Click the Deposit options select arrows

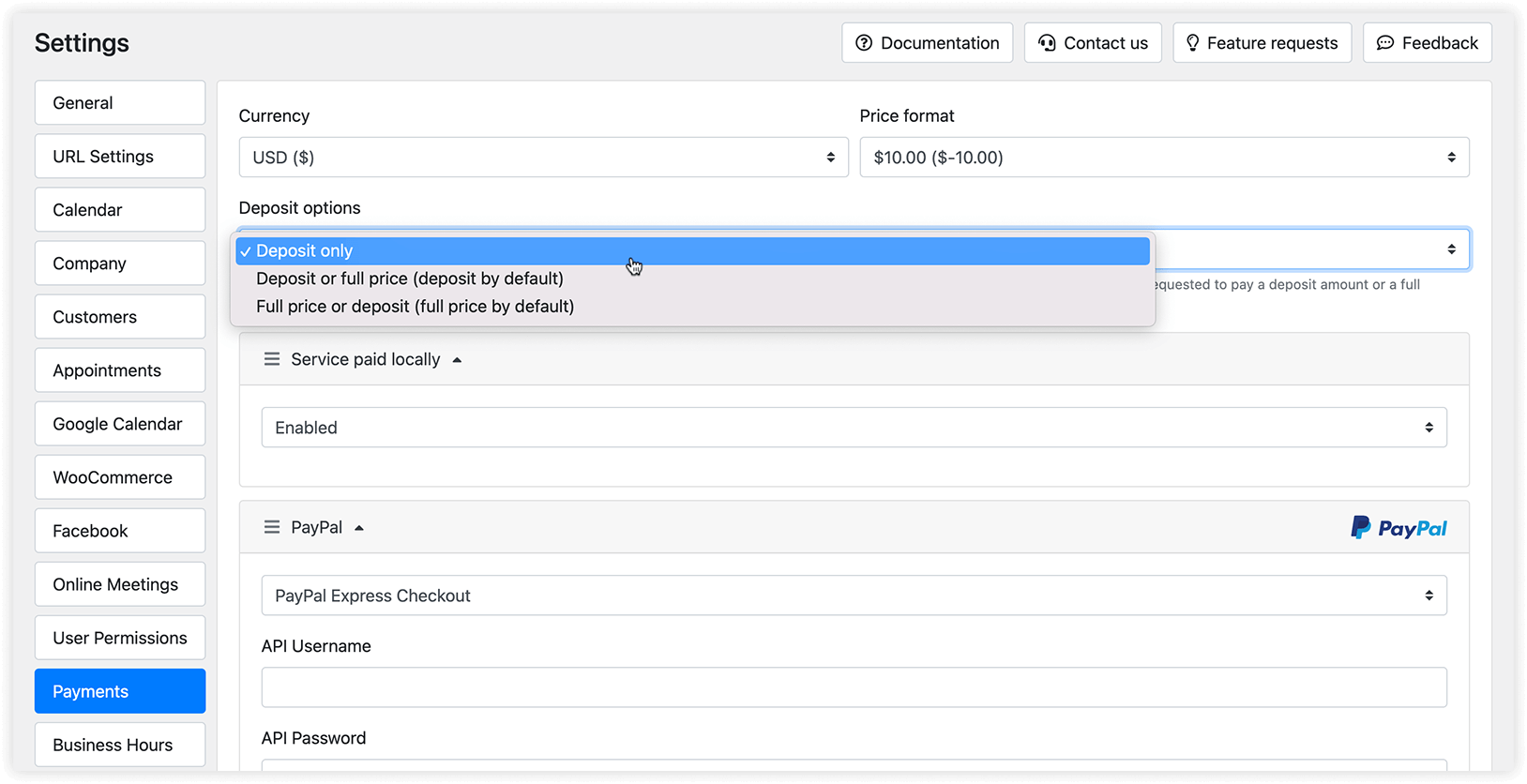point(1451,249)
